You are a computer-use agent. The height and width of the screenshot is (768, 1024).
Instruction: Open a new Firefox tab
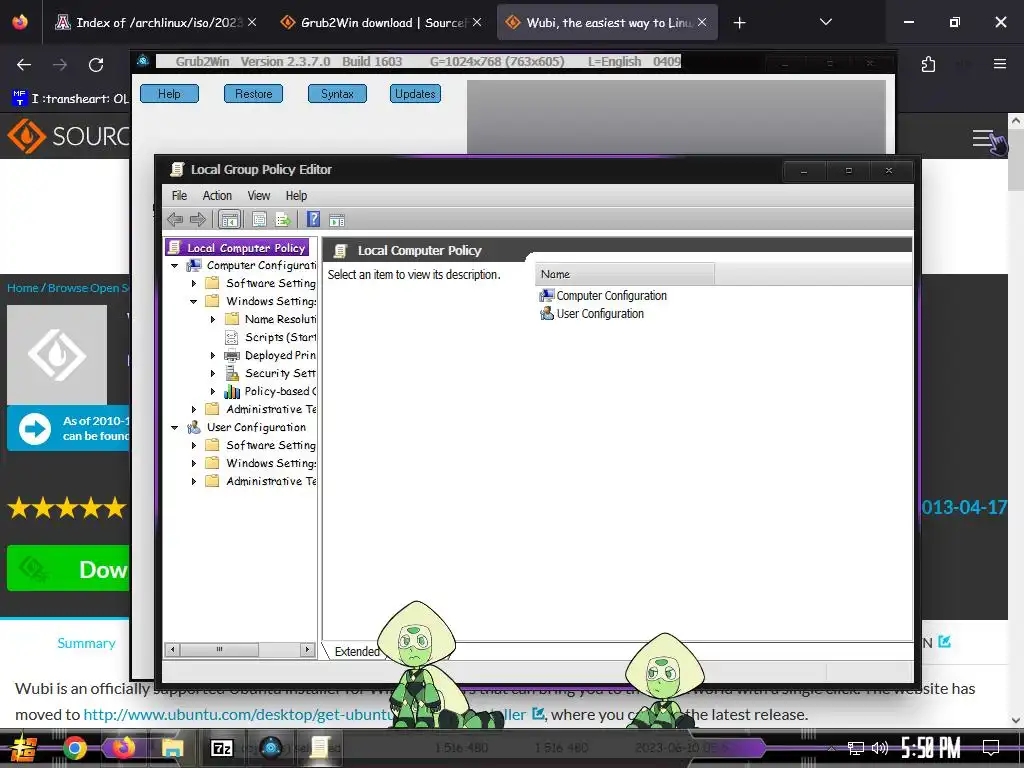pos(739,23)
